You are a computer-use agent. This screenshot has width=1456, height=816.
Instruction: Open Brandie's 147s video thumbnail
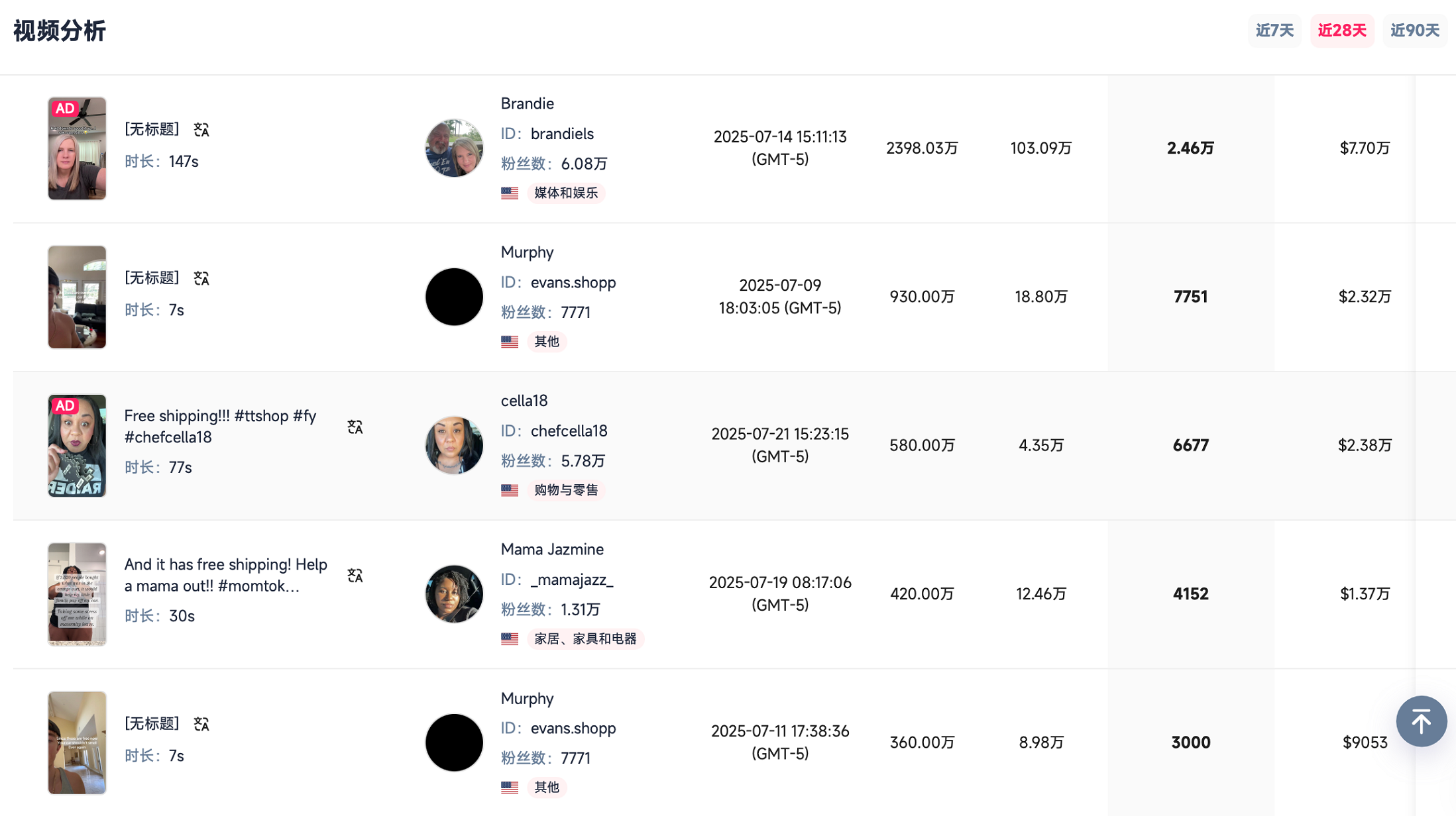(x=77, y=148)
